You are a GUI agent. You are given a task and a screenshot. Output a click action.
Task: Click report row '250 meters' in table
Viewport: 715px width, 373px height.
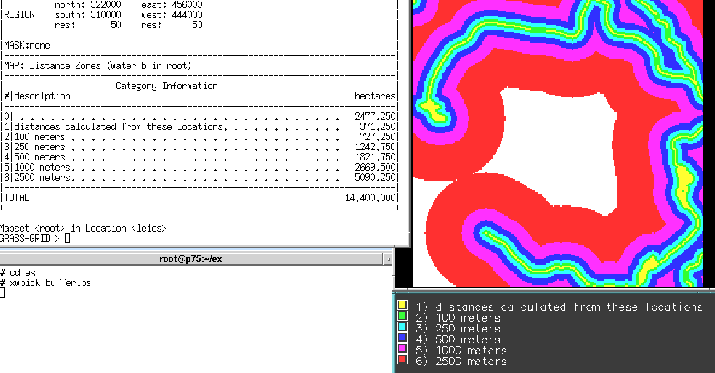[199, 147]
